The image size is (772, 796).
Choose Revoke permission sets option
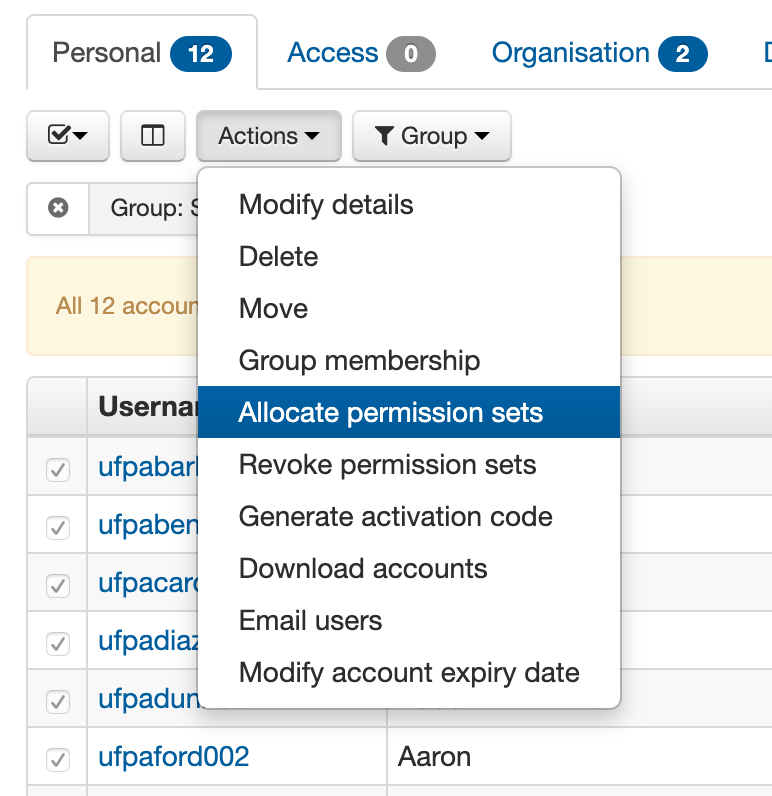[387, 465]
